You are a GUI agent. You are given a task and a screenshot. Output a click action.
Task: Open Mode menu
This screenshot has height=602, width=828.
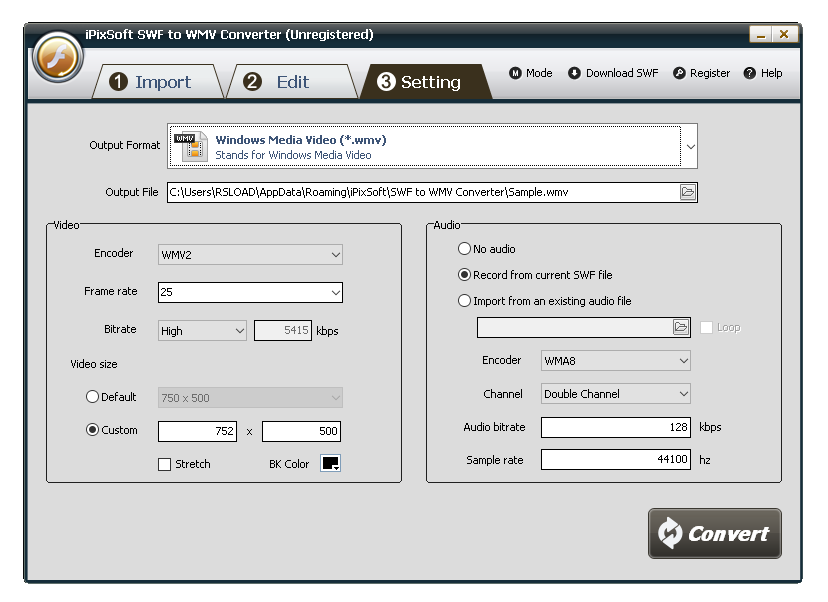531,73
